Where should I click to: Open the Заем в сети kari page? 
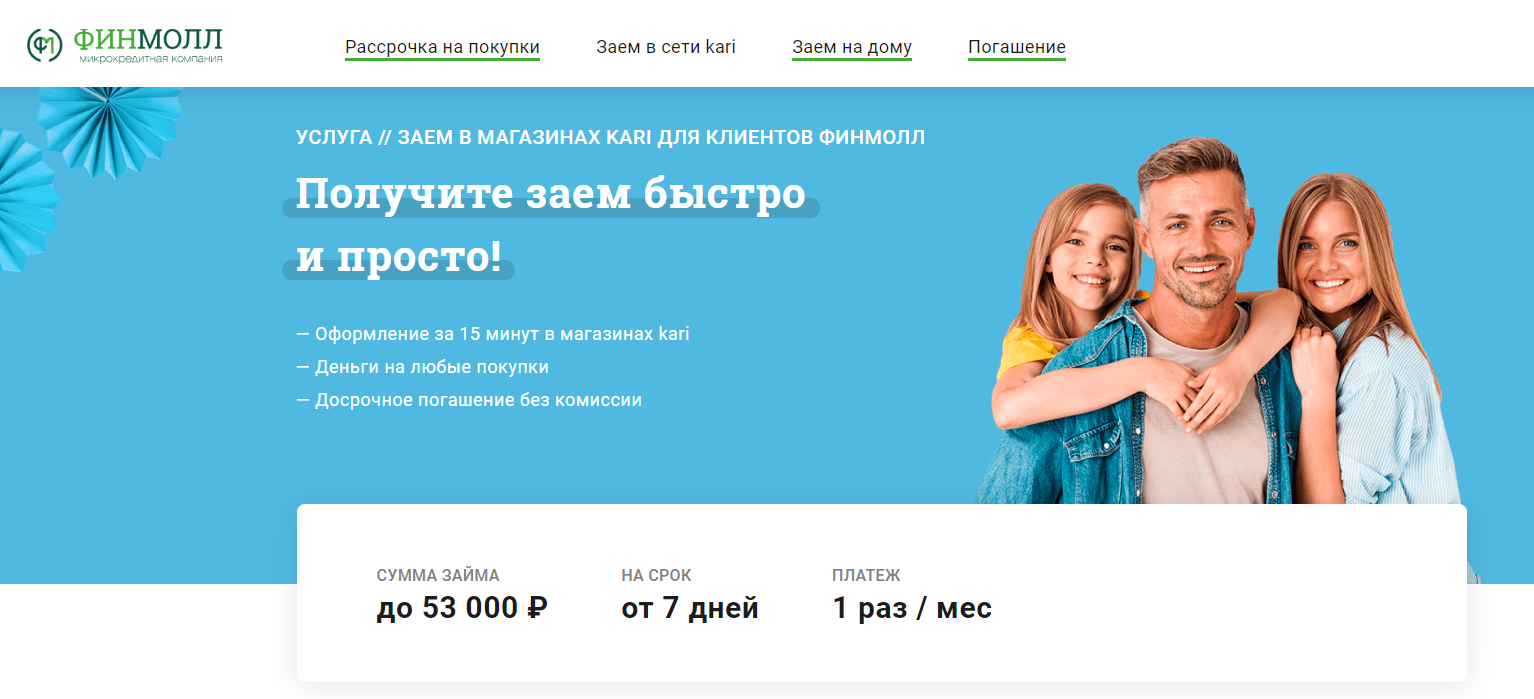666,47
